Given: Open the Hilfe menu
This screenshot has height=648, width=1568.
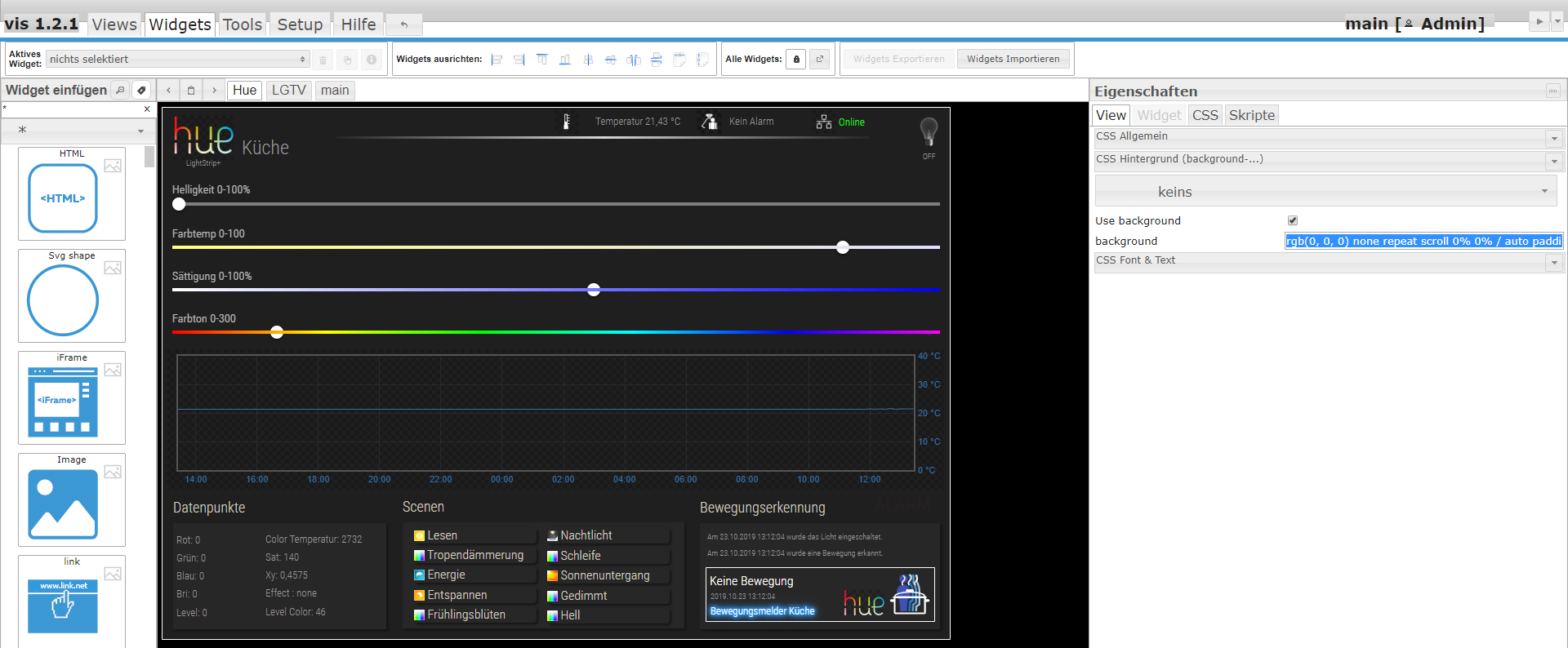Looking at the screenshot, I should tap(359, 24).
